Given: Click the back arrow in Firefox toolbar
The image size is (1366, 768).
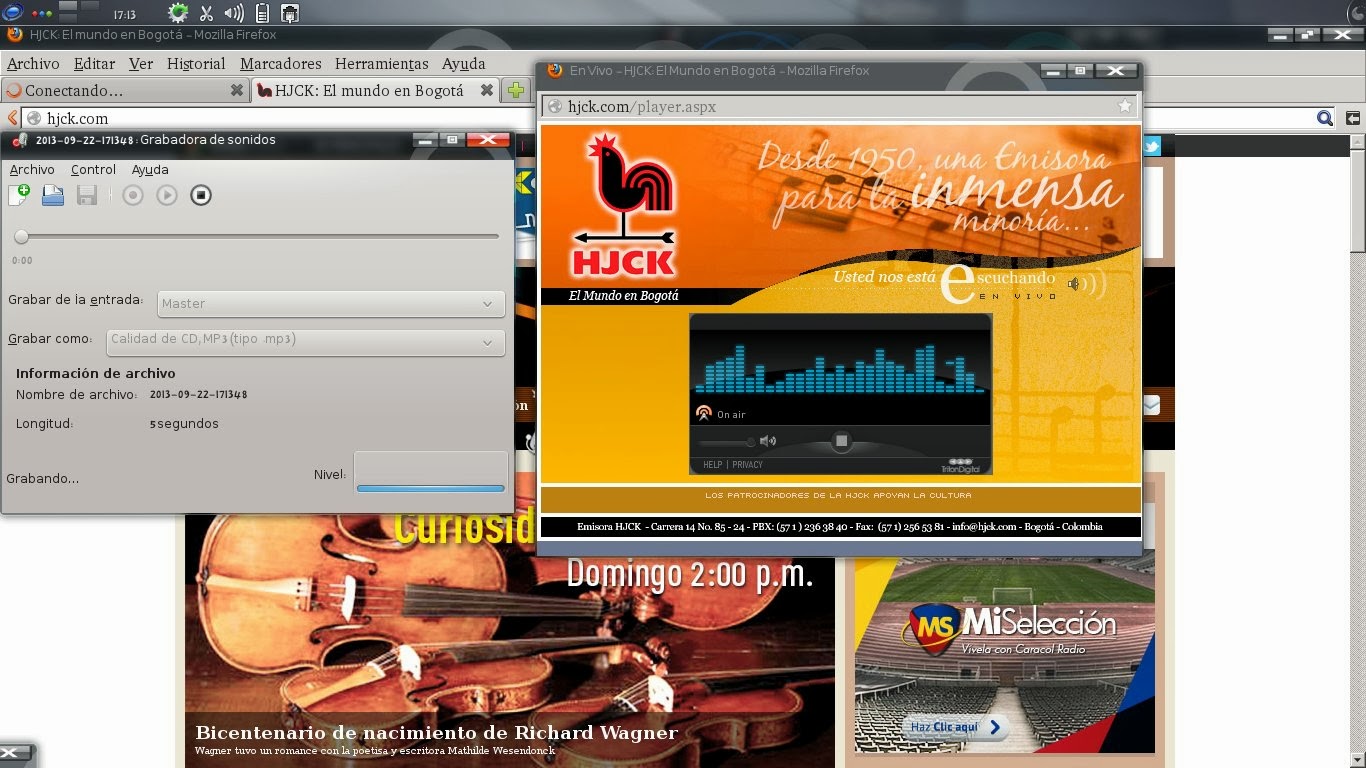Looking at the screenshot, I should coord(12,118).
